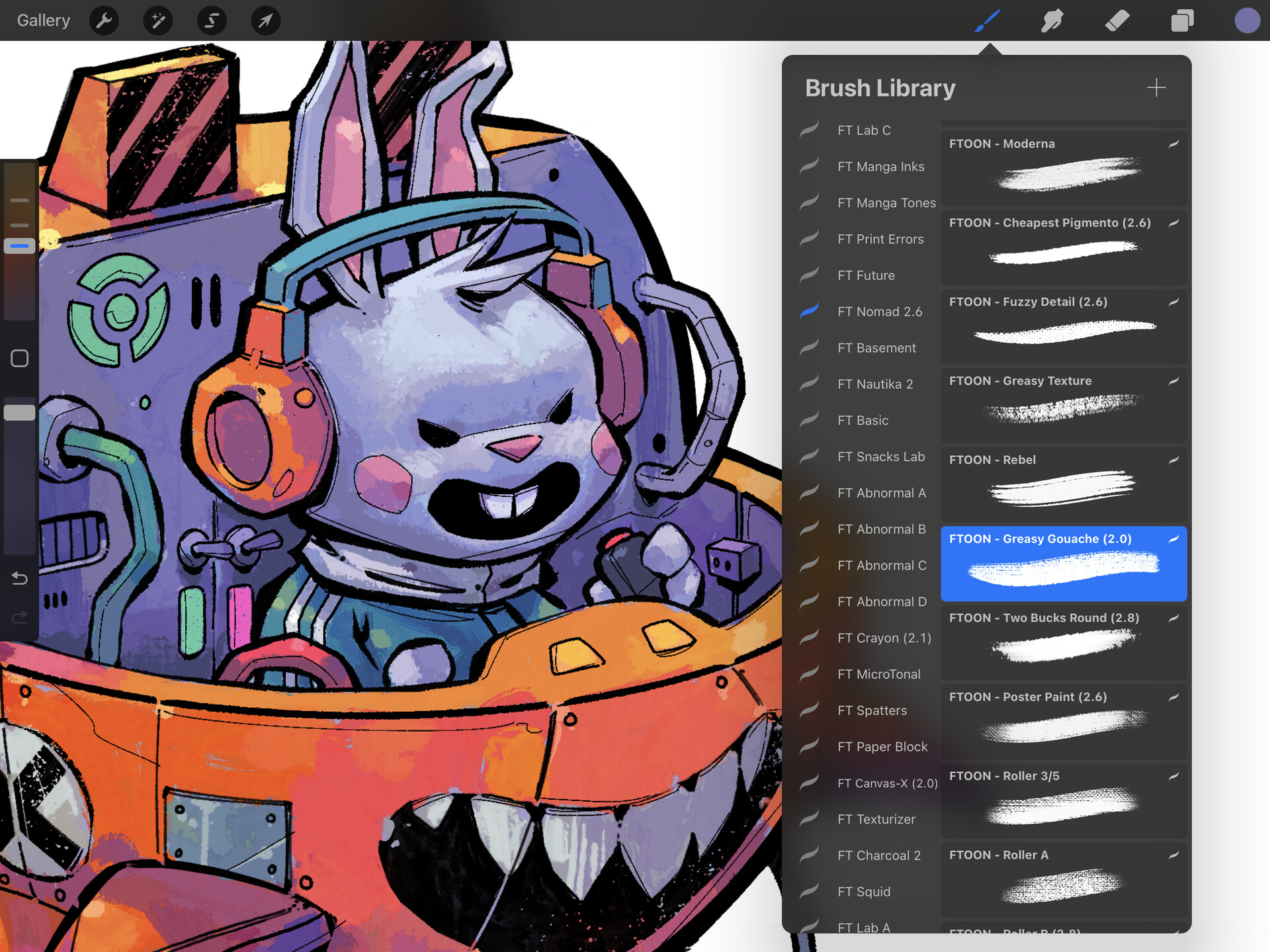This screenshot has height=952, width=1270.
Task: Tap the Undo arrow
Action: point(19,578)
